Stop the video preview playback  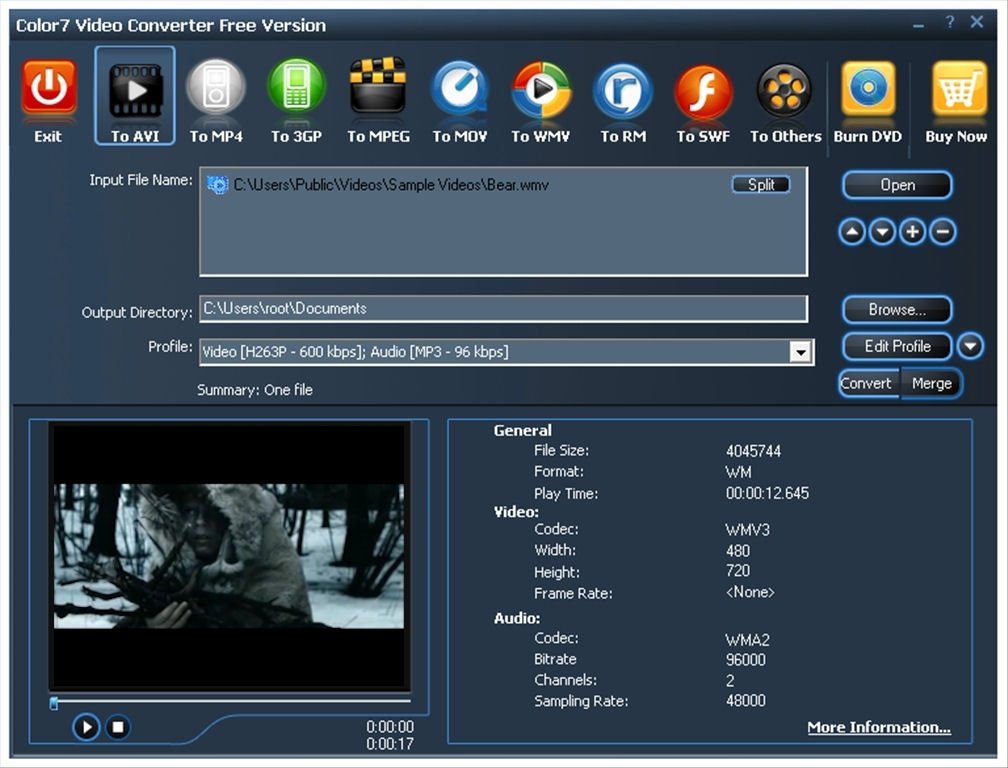pyautogui.click(x=118, y=727)
